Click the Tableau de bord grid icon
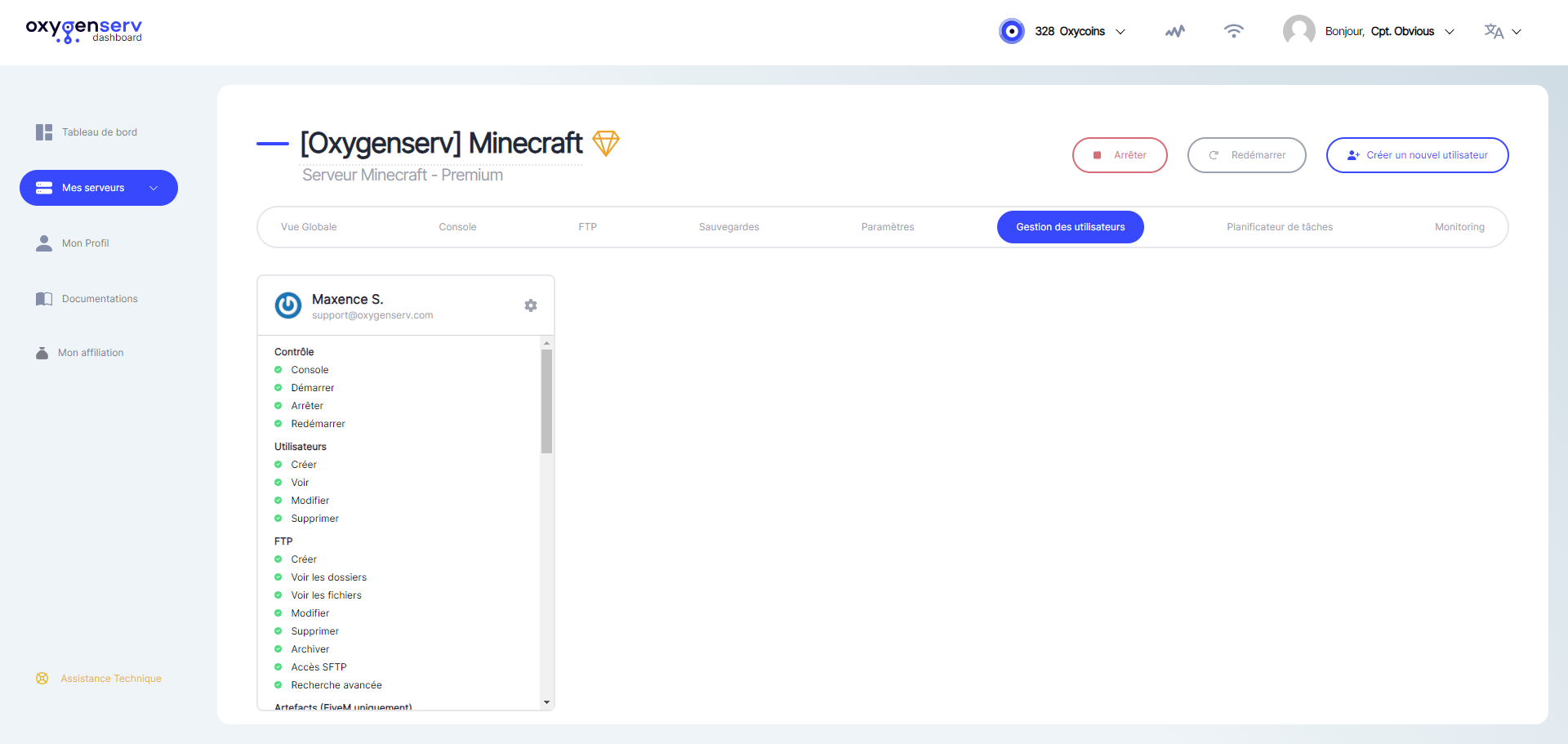Screen dimensions: 1568x744 pyautogui.click(x=44, y=132)
